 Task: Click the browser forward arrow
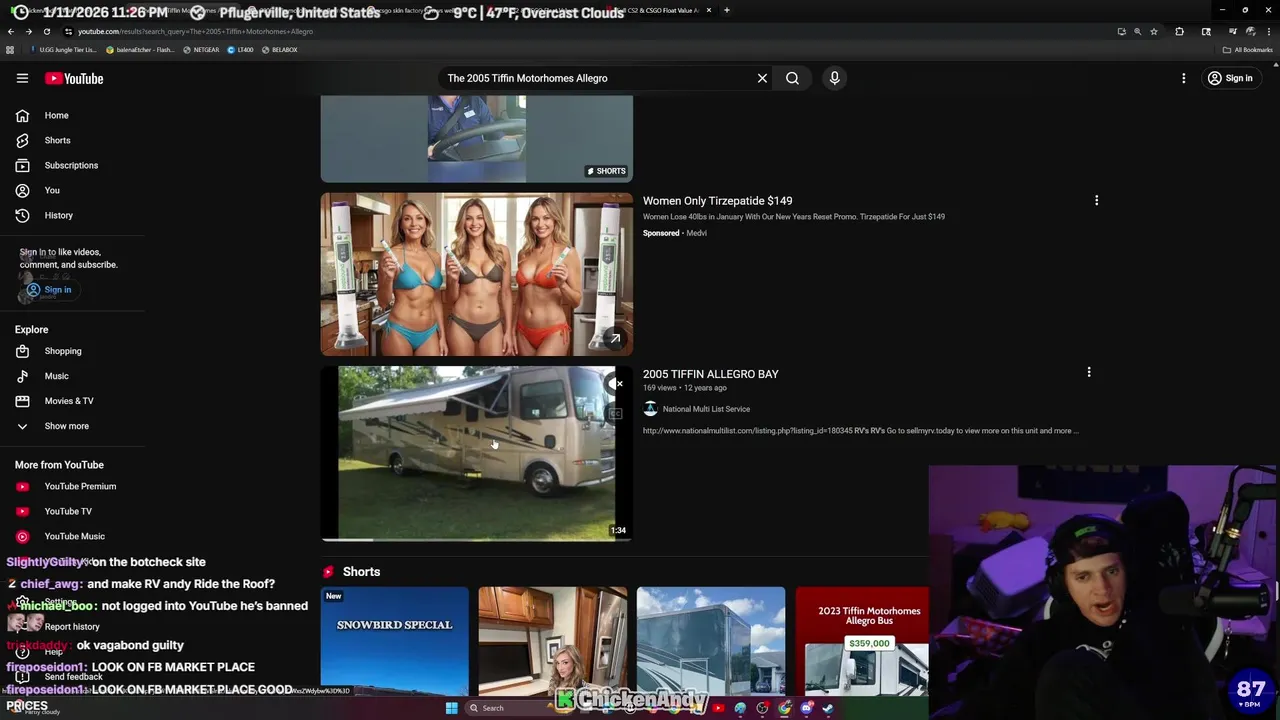[28, 31]
